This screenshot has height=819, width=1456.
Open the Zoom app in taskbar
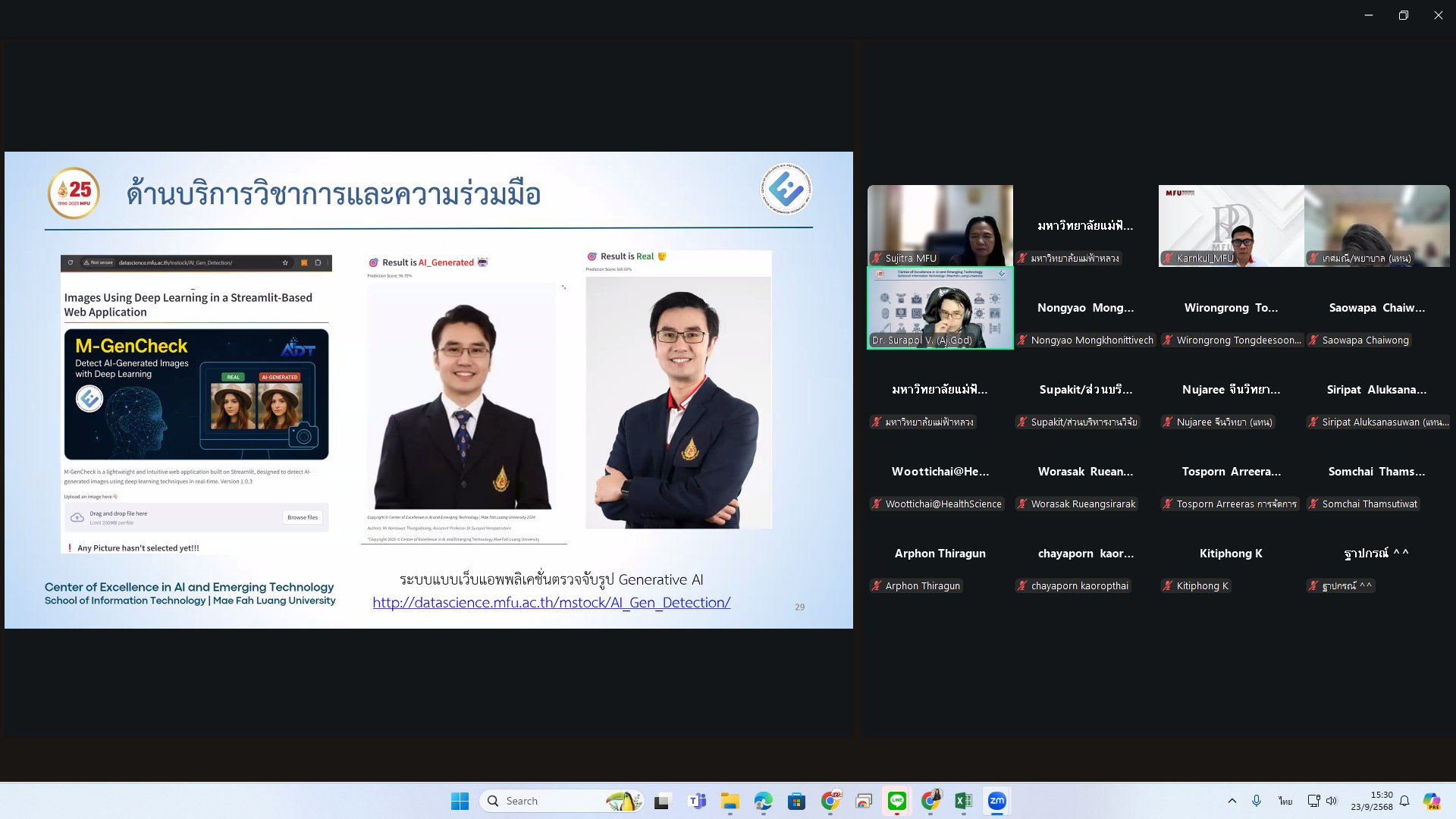(996, 801)
